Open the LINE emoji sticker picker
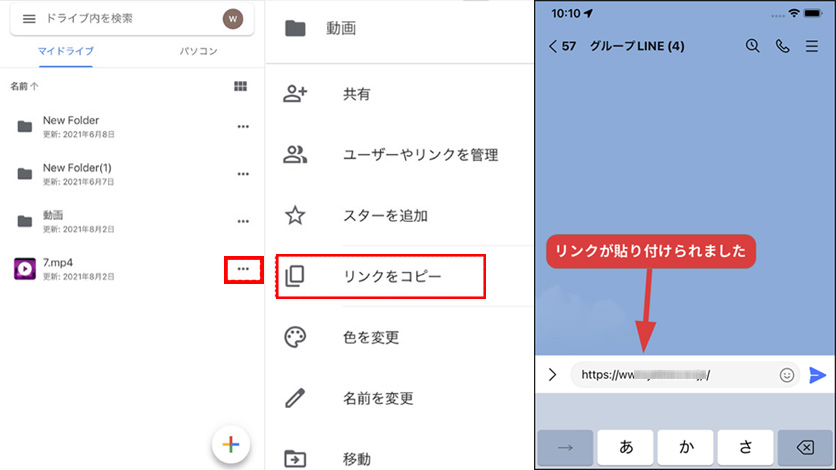Image resolution: width=836 pixels, height=470 pixels. (786, 375)
